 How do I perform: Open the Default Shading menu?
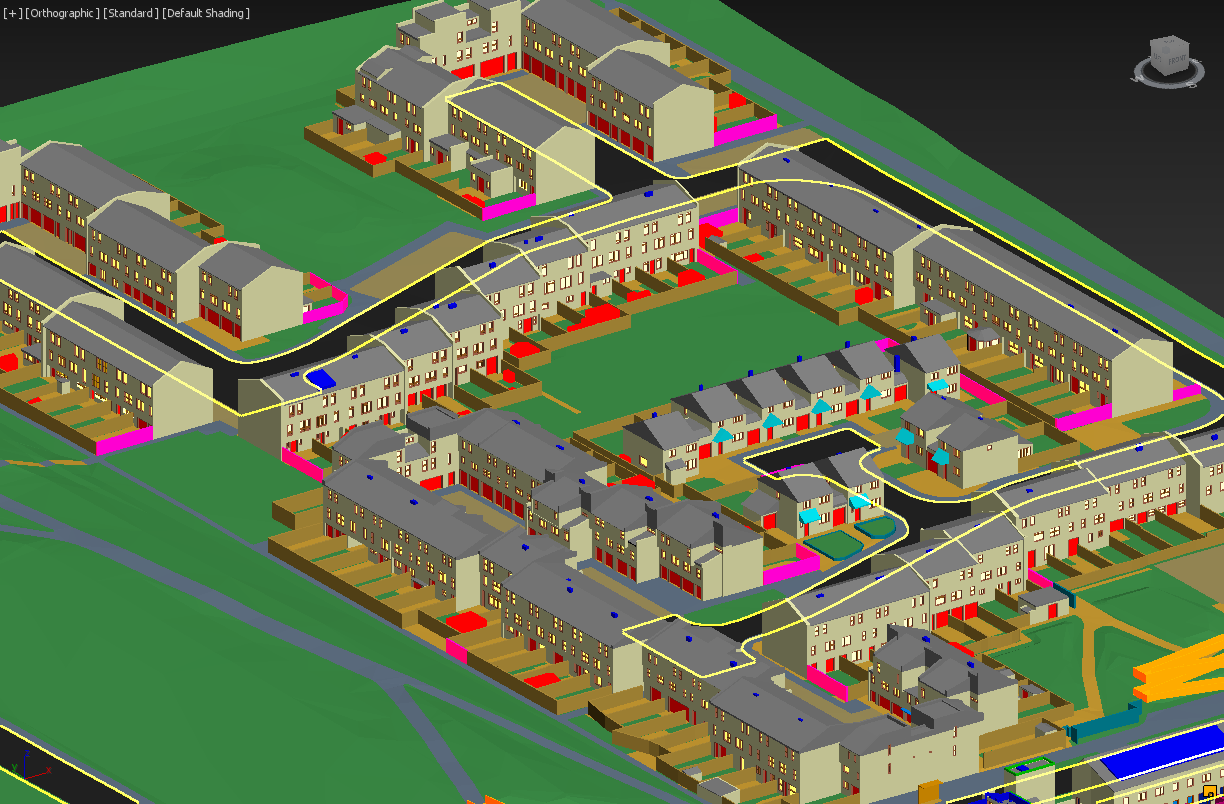pyautogui.click(x=206, y=13)
